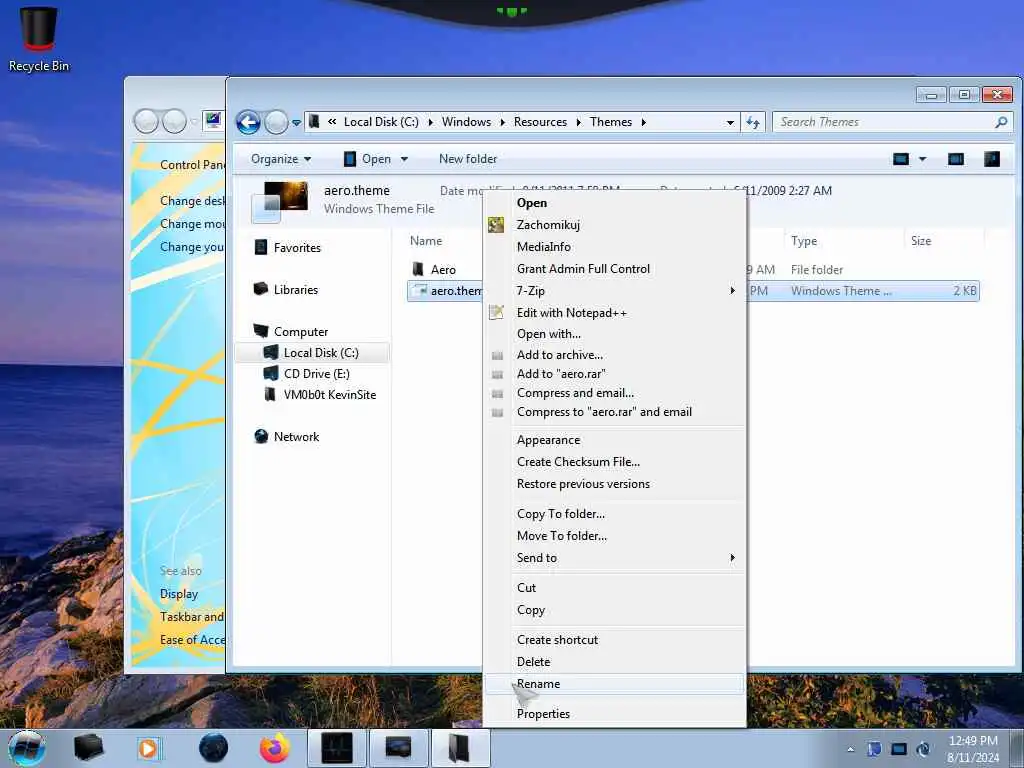Viewport: 1024px width, 768px height.
Task: Click the Aero folder icon in file list
Action: [x=418, y=269]
